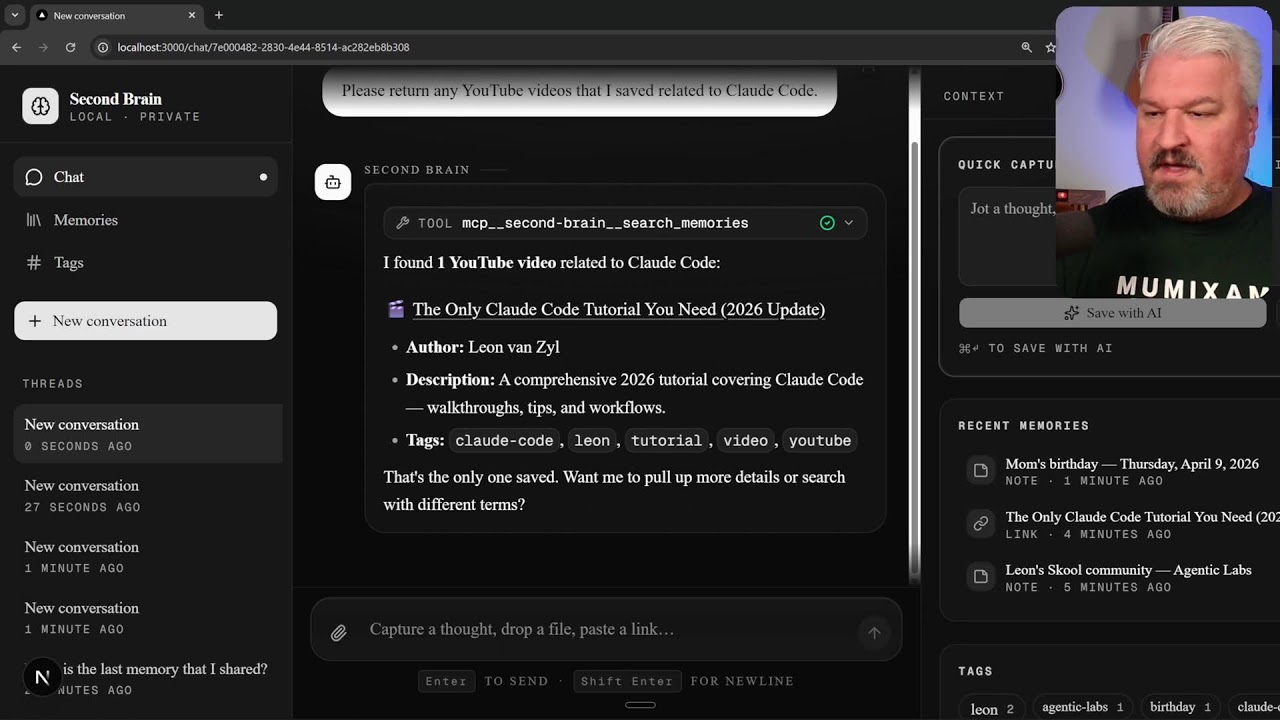This screenshot has height=720, width=1280.
Task: Click the sparkle icon on Save with AI
Action: (1071, 313)
